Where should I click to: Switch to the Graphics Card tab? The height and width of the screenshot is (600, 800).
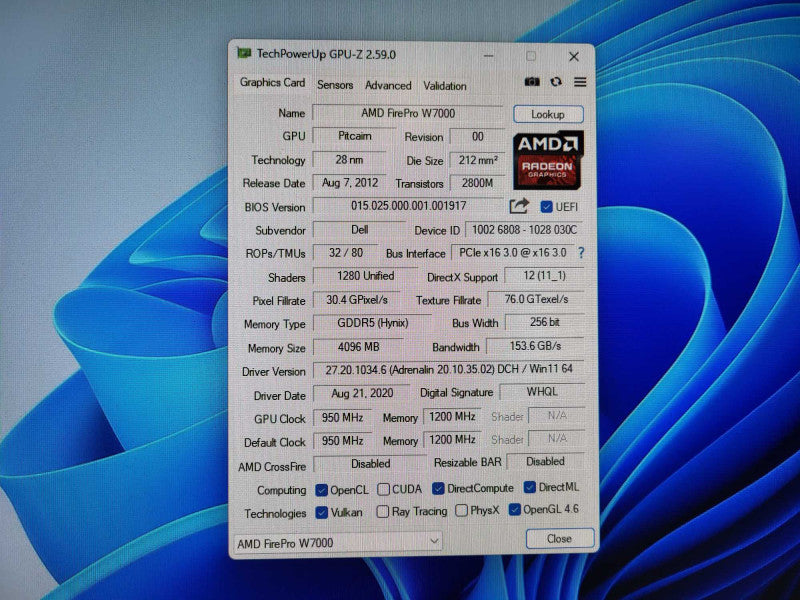[272, 83]
